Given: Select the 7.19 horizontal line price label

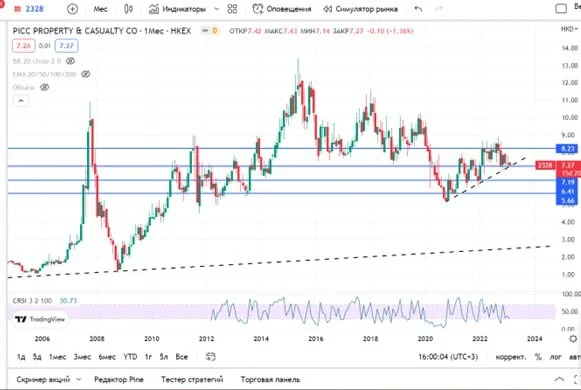Looking at the screenshot, I should click(567, 182).
